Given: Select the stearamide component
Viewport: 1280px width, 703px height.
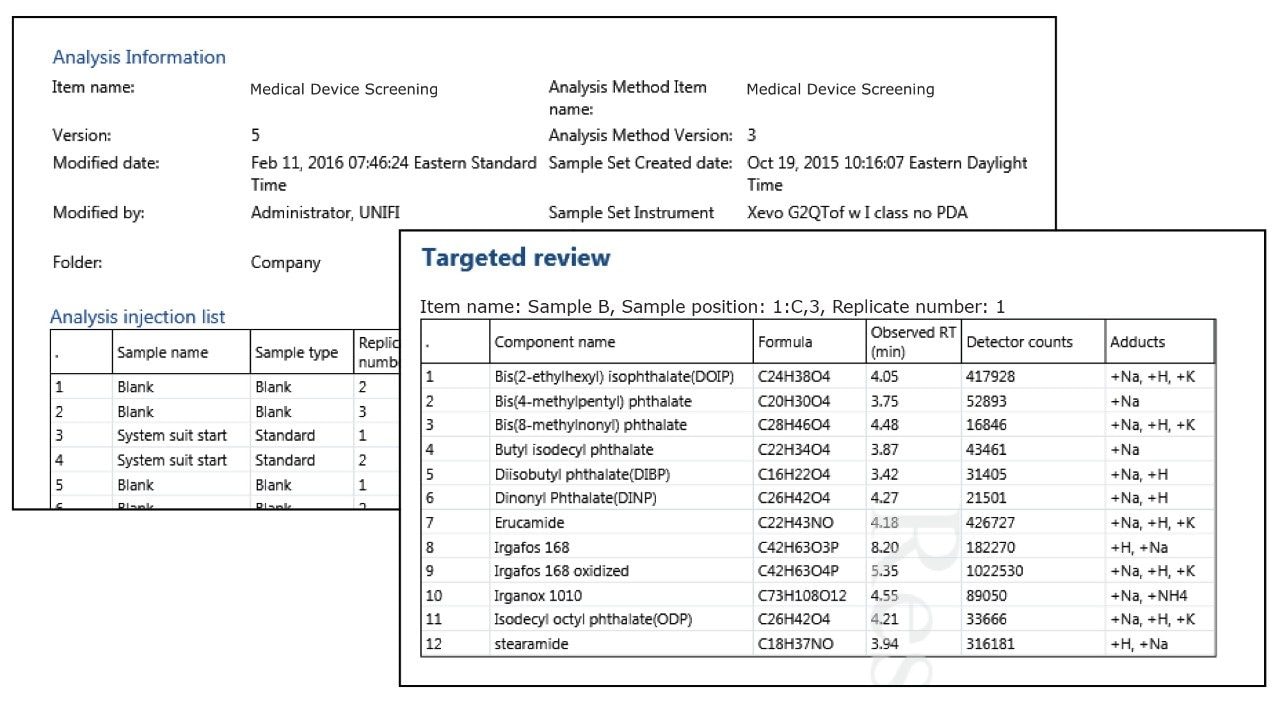Looking at the screenshot, I should (x=531, y=644).
